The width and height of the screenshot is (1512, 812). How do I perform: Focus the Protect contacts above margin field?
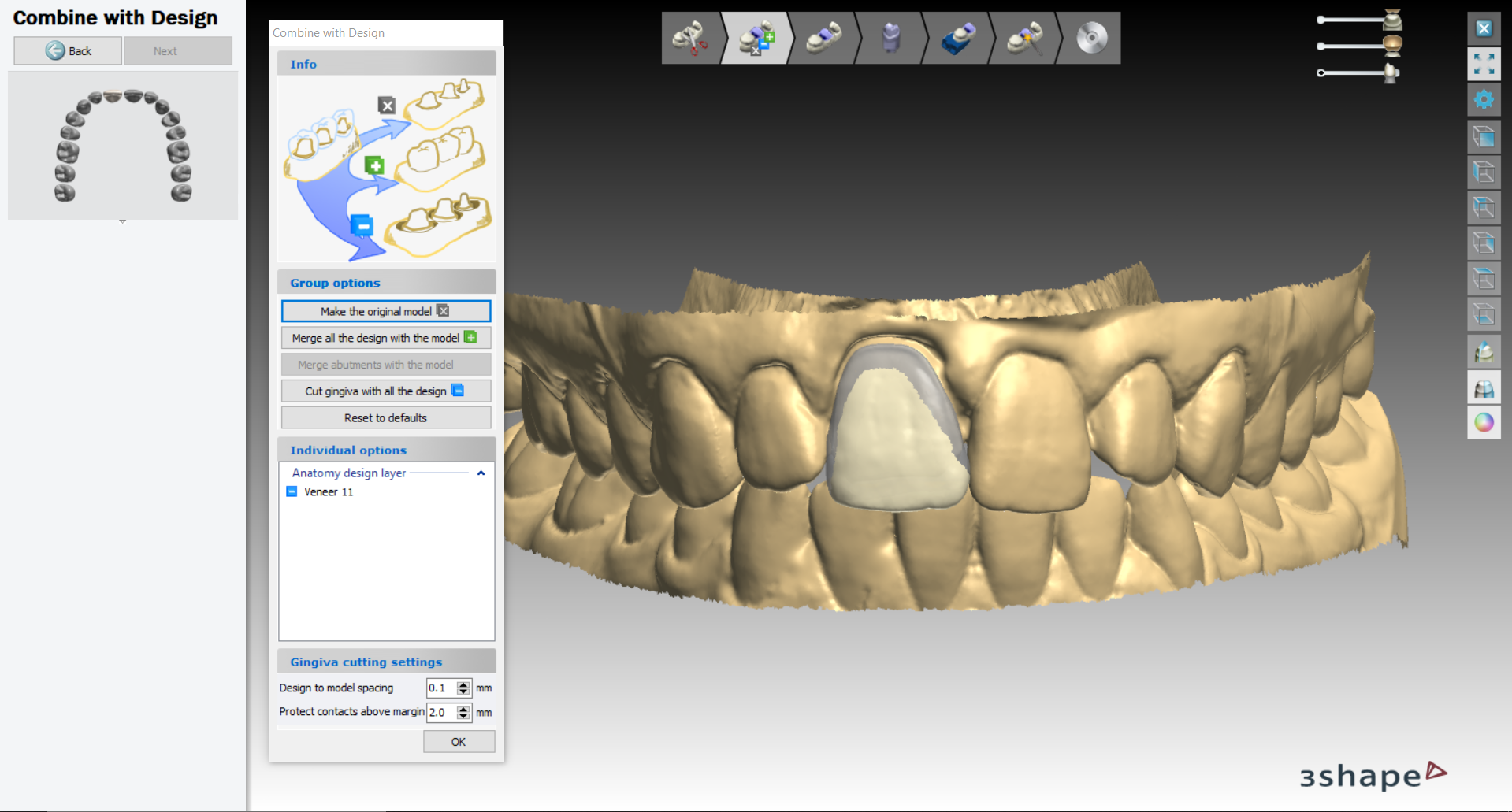click(442, 712)
